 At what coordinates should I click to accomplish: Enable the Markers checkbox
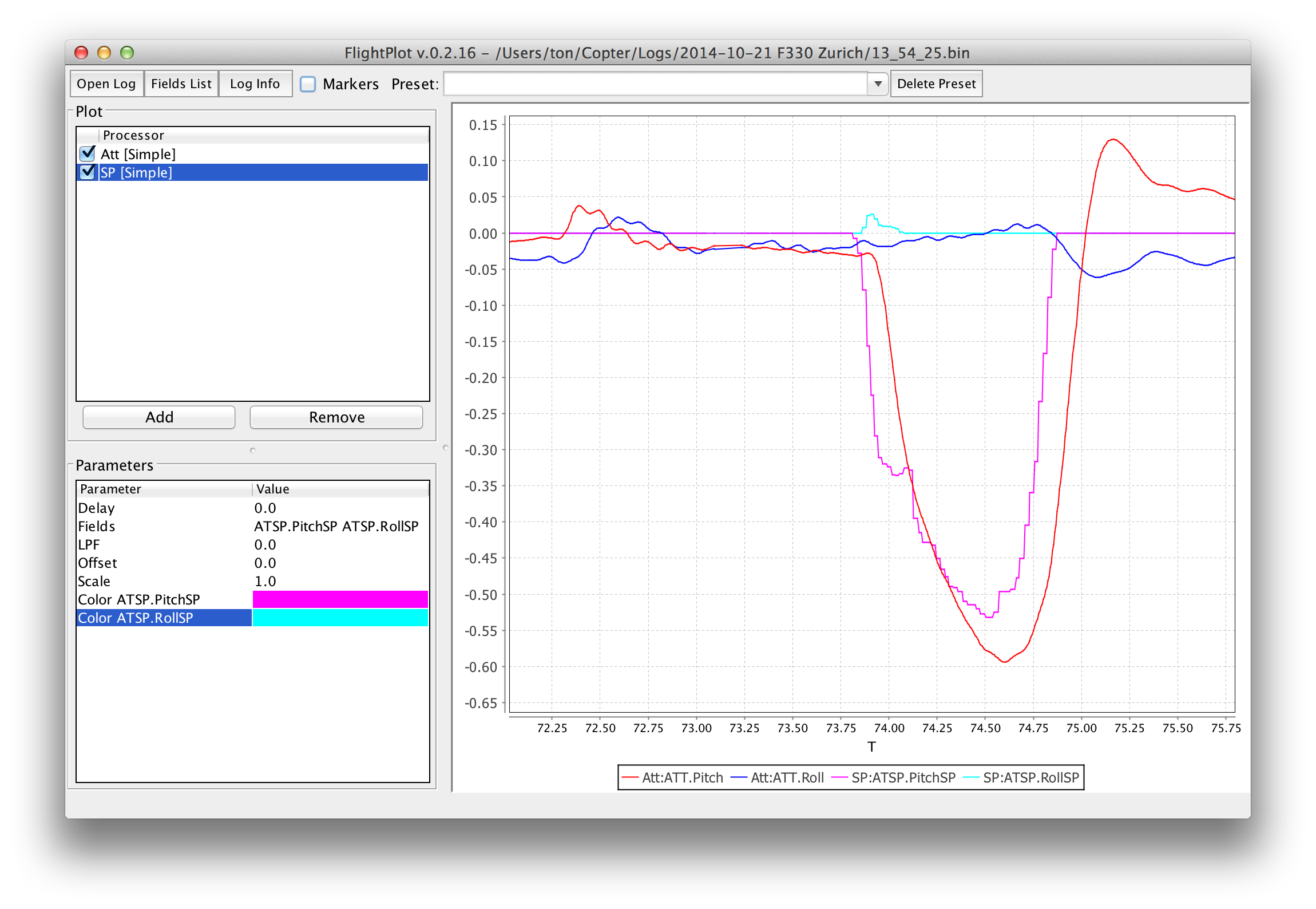click(x=308, y=84)
